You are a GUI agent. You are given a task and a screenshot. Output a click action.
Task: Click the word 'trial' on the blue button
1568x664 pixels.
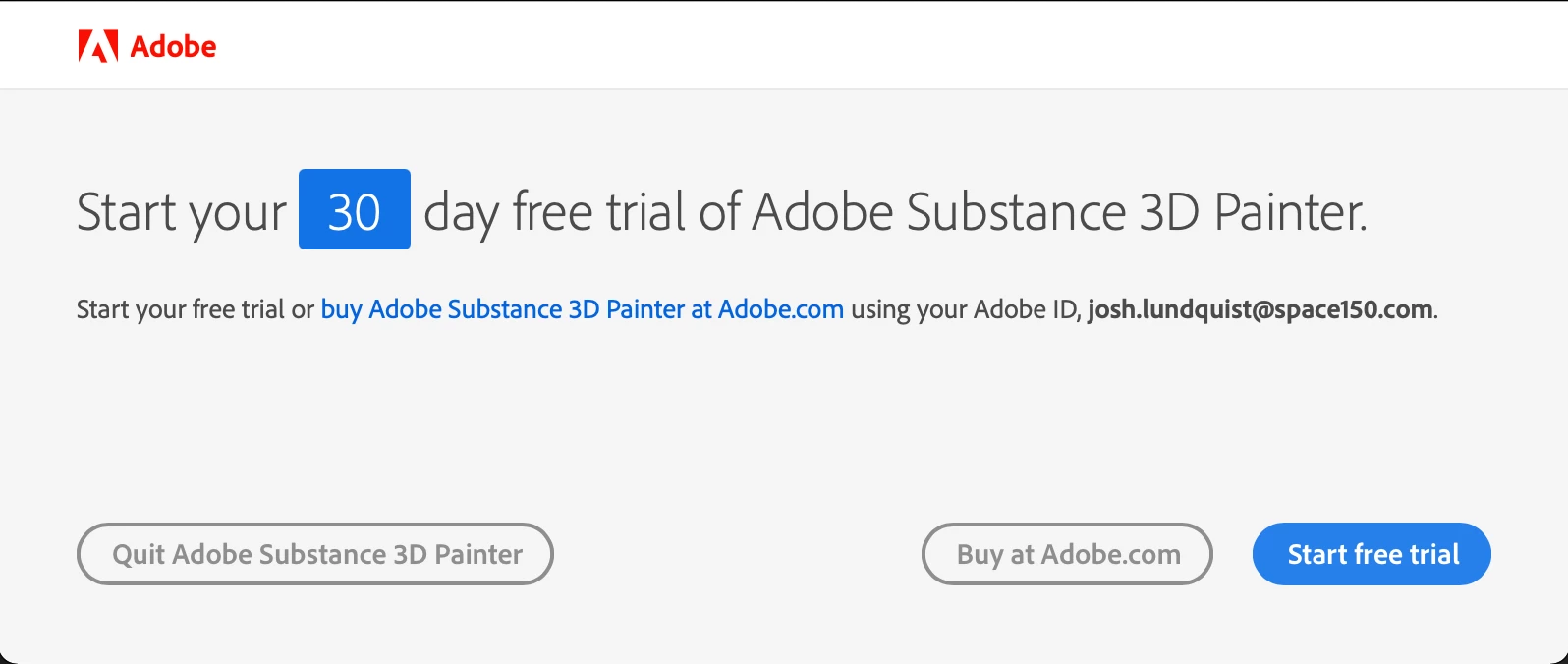(x=1434, y=554)
